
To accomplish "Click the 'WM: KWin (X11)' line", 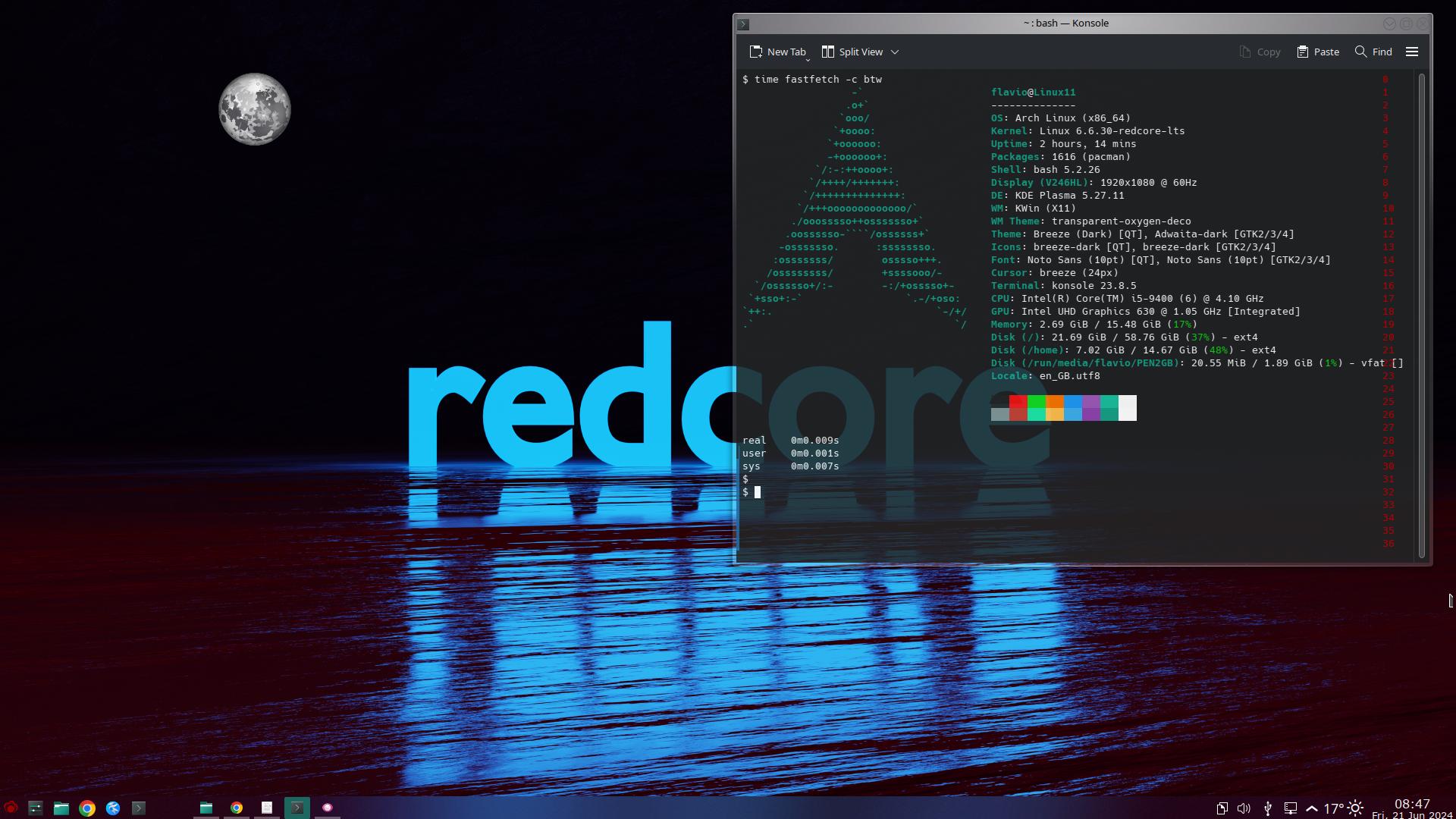I will tap(1034, 209).
